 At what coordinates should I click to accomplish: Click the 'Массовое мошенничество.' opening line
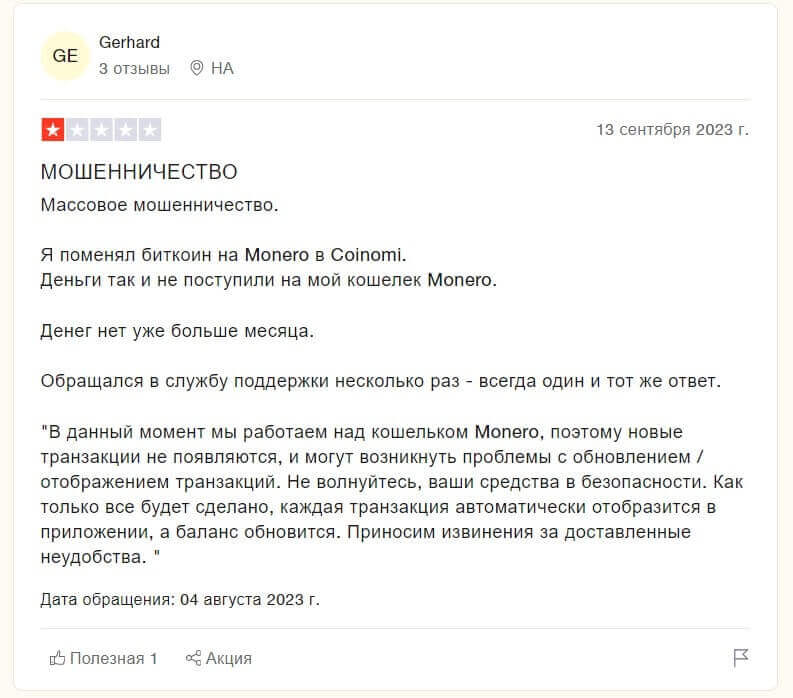point(159,205)
